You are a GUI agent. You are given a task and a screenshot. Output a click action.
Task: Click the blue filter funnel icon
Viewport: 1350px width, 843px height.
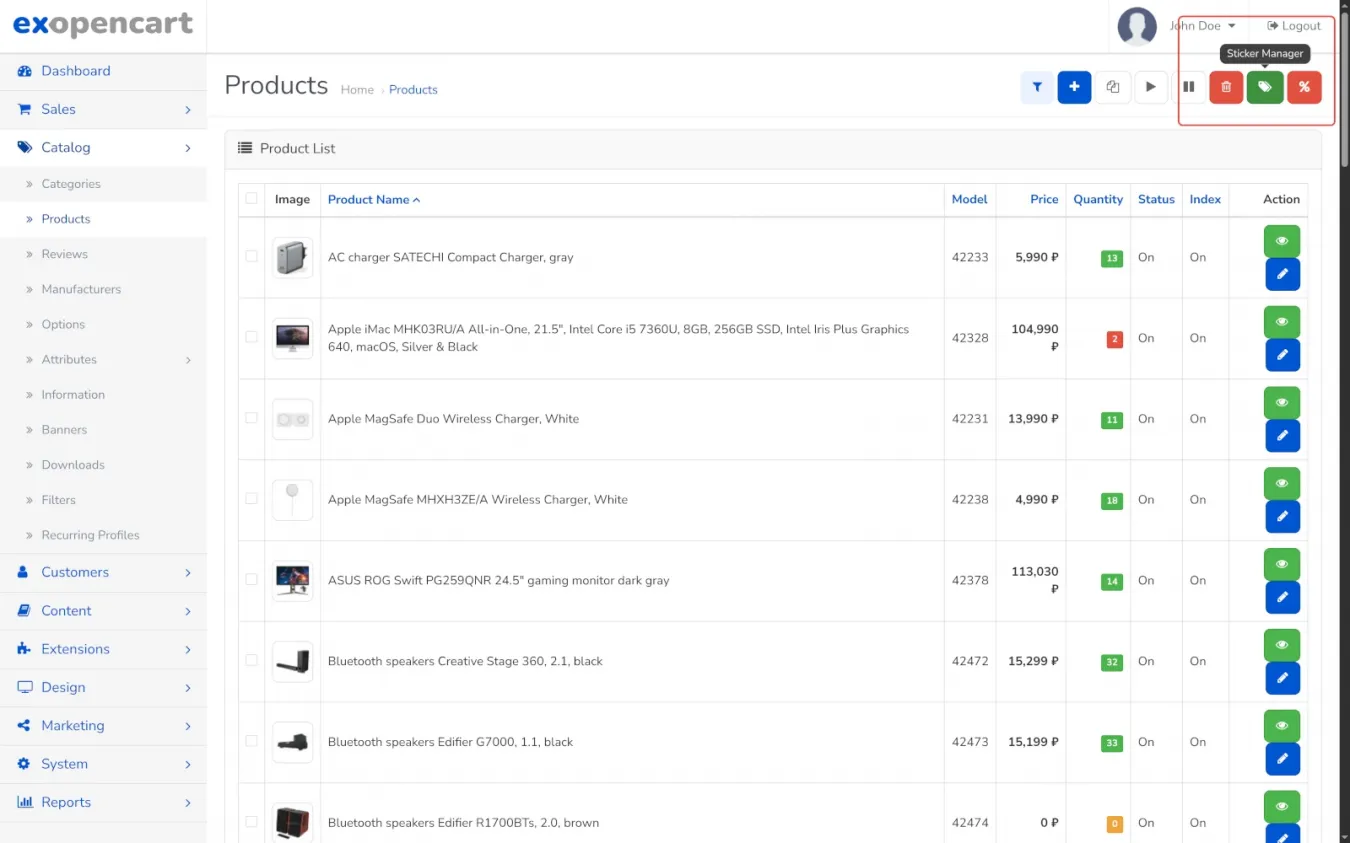(1037, 87)
